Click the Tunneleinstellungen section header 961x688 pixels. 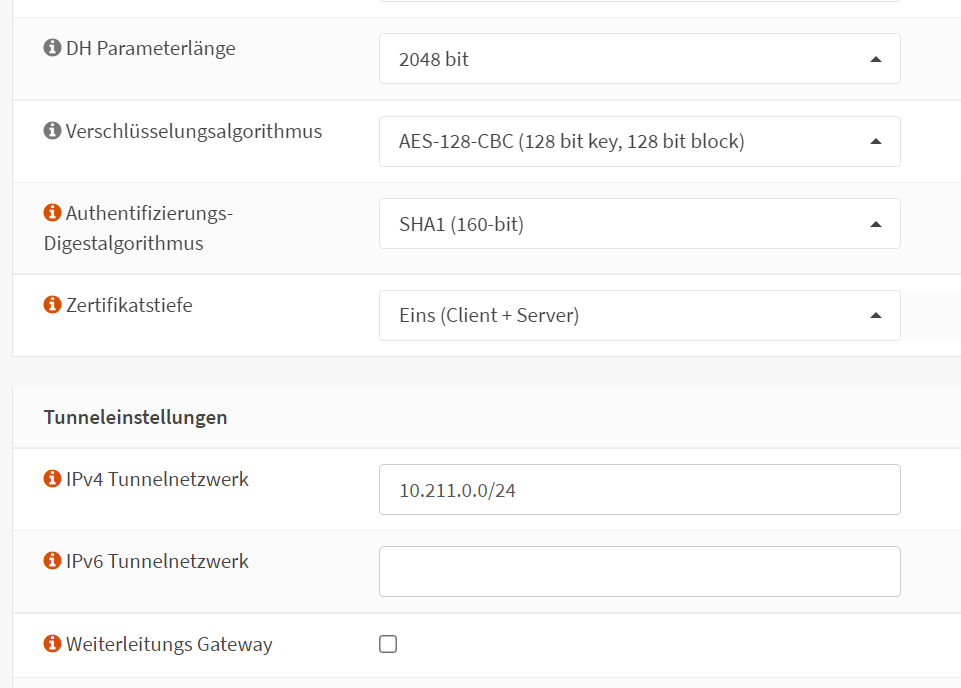(136, 417)
